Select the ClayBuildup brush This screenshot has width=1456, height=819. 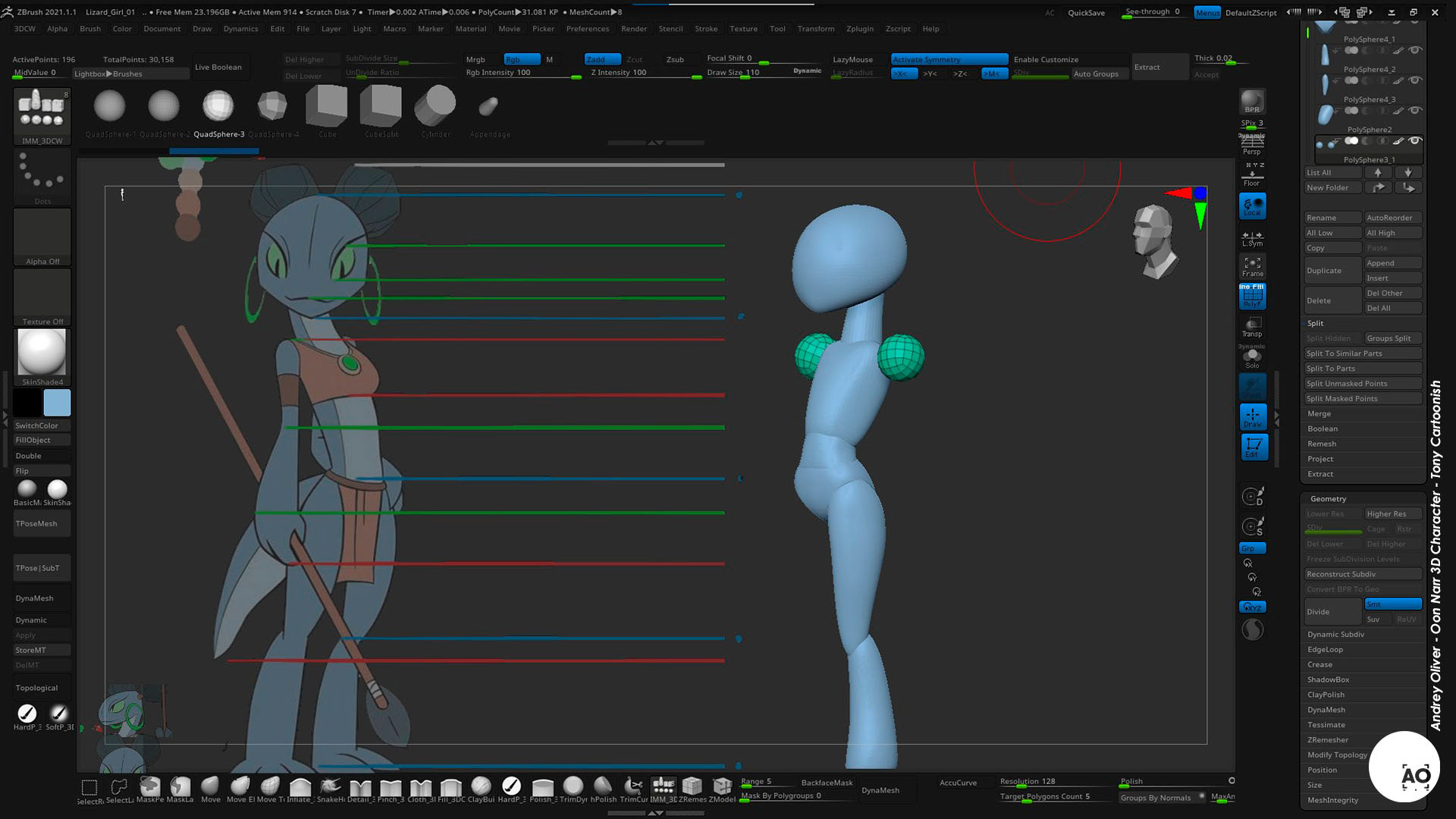click(481, 789)
